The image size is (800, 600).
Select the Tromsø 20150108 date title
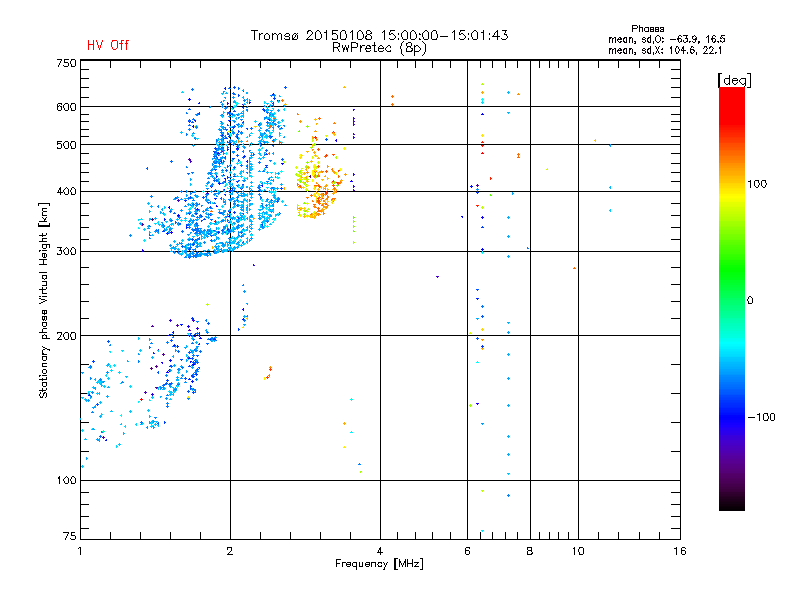click(379, 35)
